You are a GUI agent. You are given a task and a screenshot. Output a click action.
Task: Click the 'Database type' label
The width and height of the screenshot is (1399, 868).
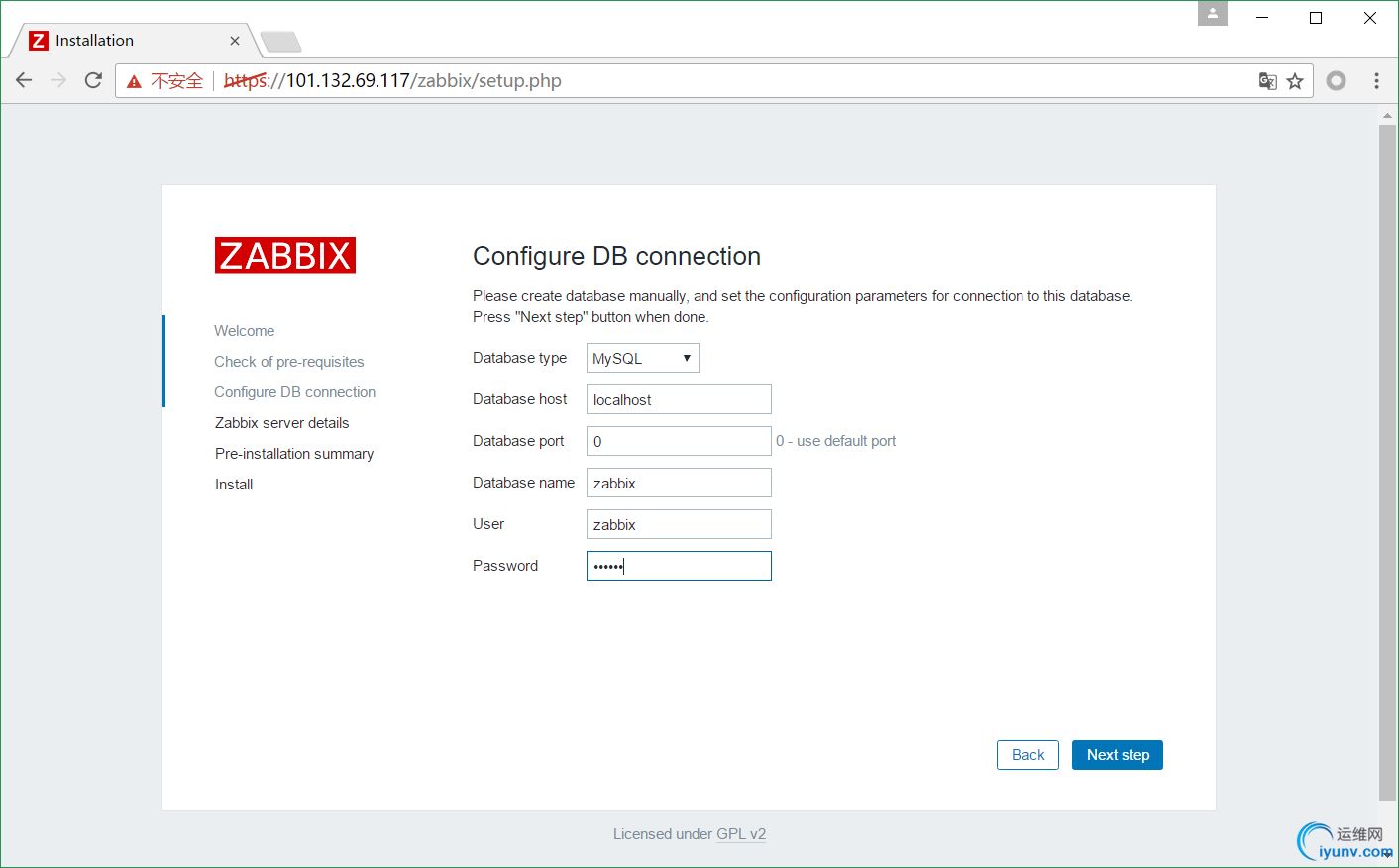tap(520, 358)
